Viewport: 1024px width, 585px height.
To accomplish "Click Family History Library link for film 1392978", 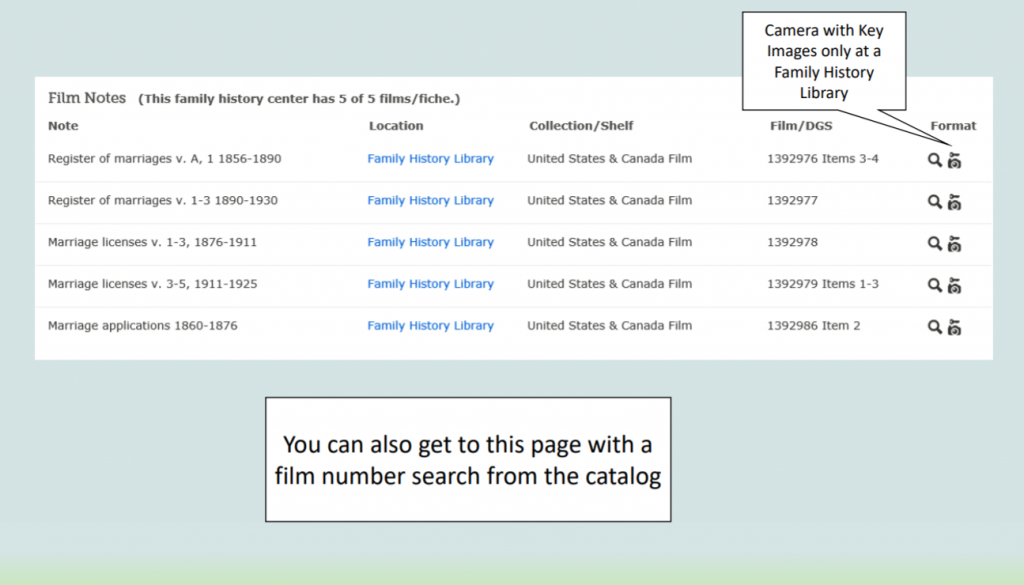I will point(430,242).
